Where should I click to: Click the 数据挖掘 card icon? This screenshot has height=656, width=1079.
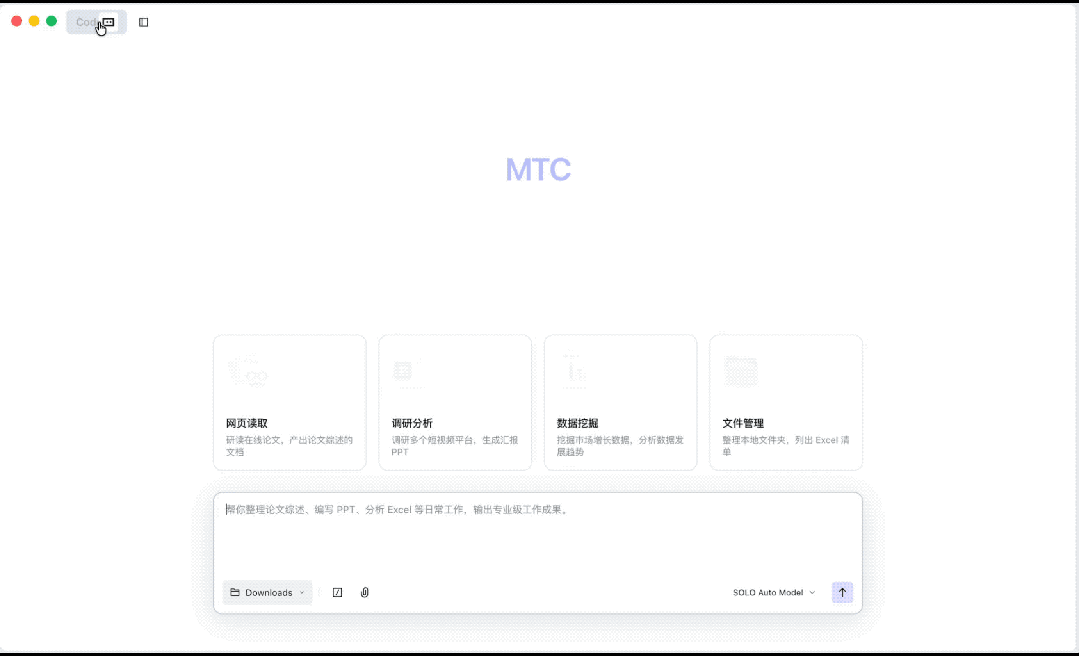pos(573,370)
